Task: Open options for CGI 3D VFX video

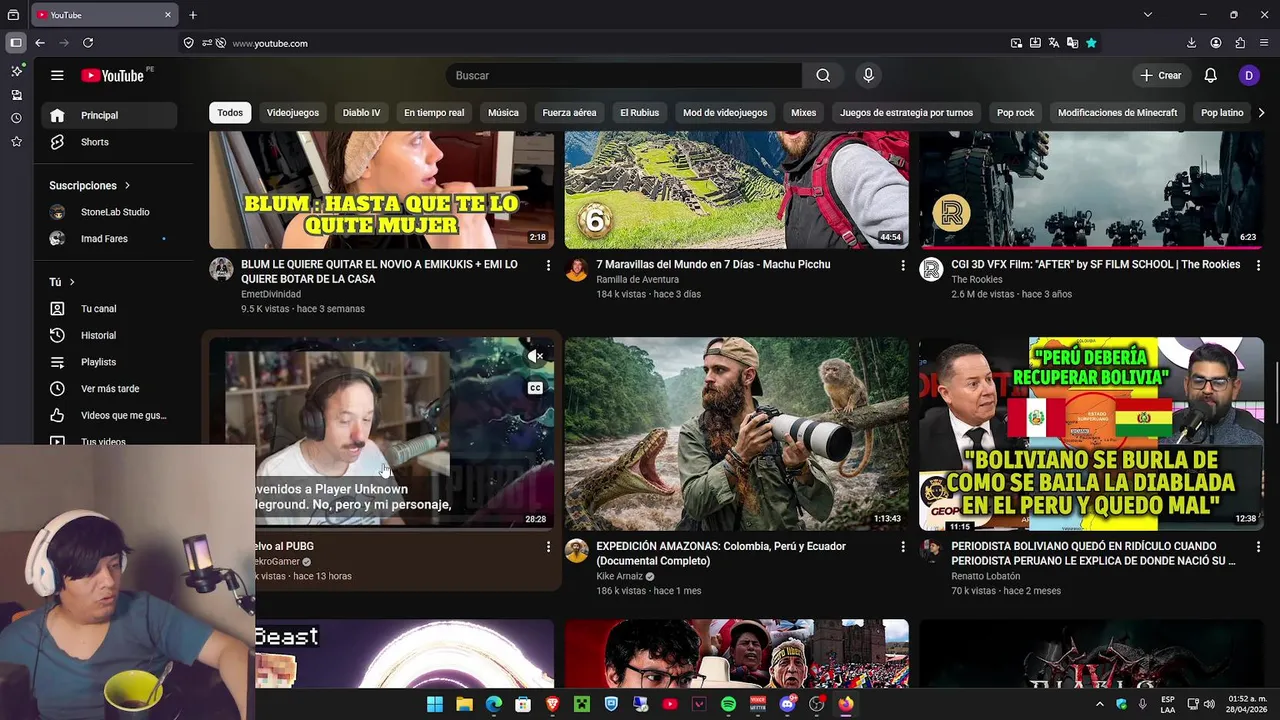Action: [x=1258, y=265]
